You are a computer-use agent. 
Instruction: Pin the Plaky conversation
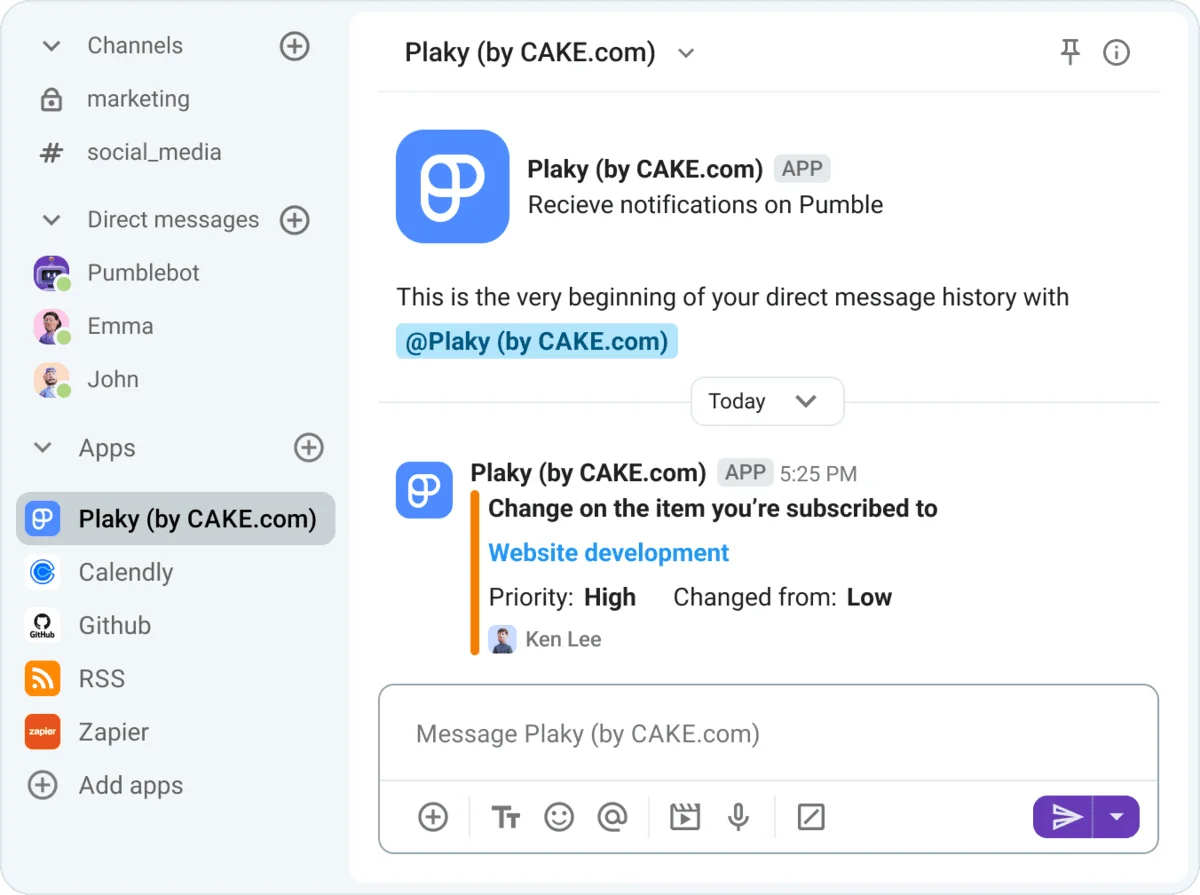tap(1070, 53)
